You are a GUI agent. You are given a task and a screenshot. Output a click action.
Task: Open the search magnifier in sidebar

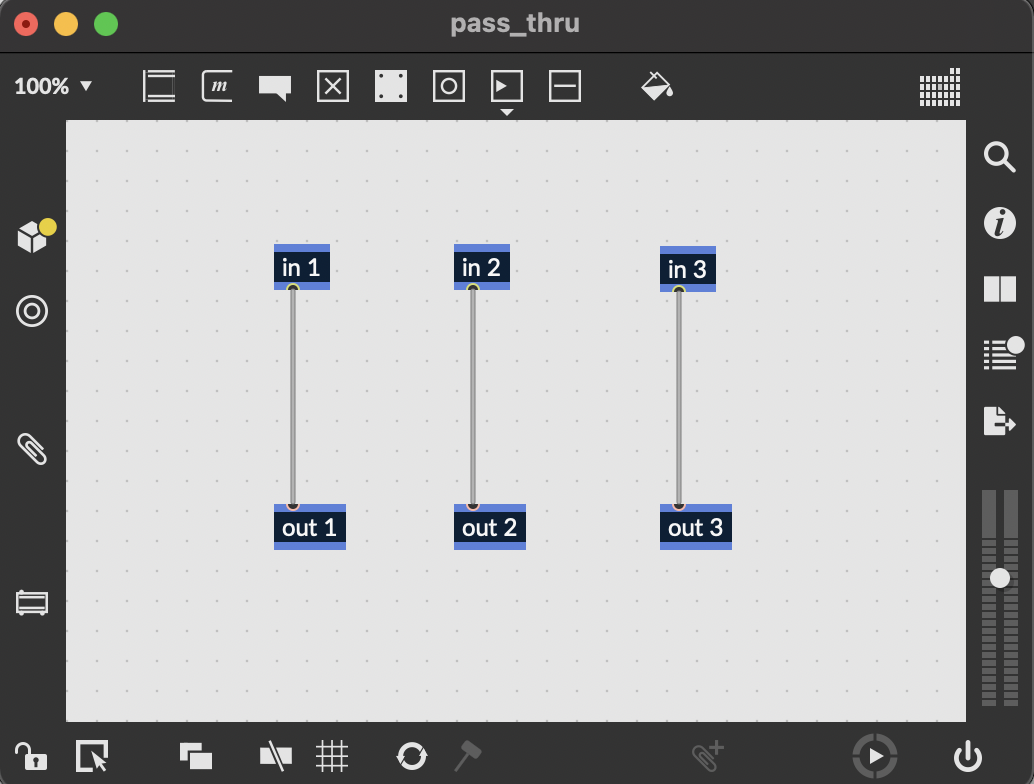pos(1000,157)
